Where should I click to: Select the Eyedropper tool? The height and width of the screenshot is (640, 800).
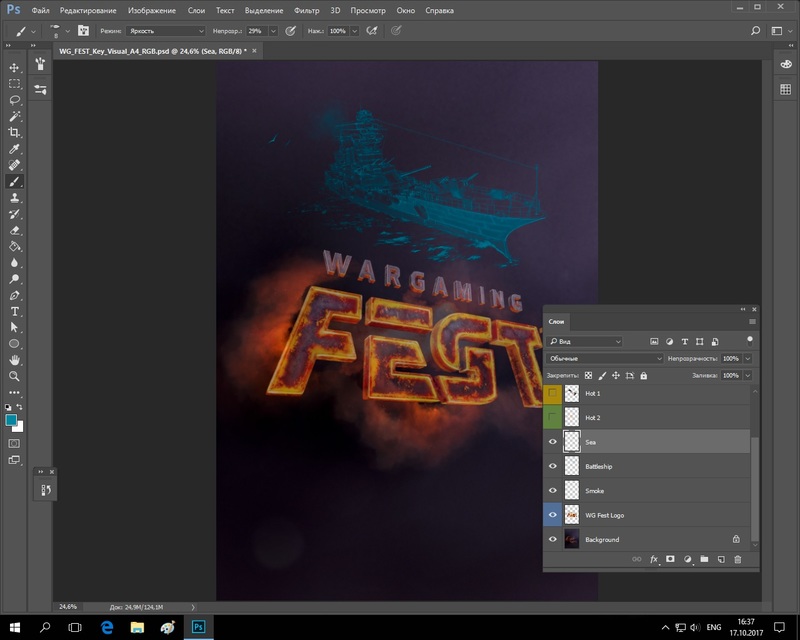(x=14, y=149)
